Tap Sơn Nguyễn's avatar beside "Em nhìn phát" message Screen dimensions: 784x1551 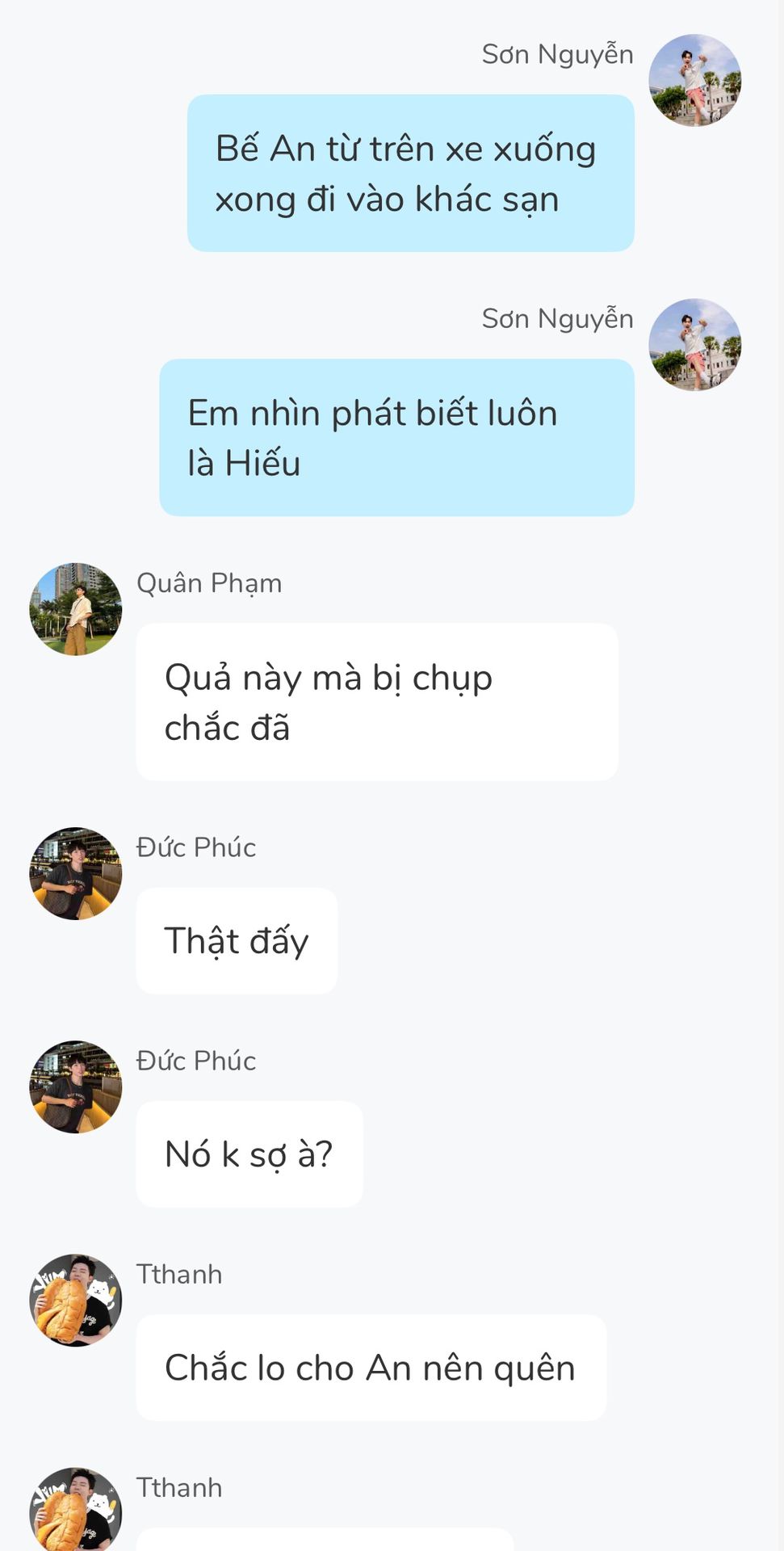point(695,345)
